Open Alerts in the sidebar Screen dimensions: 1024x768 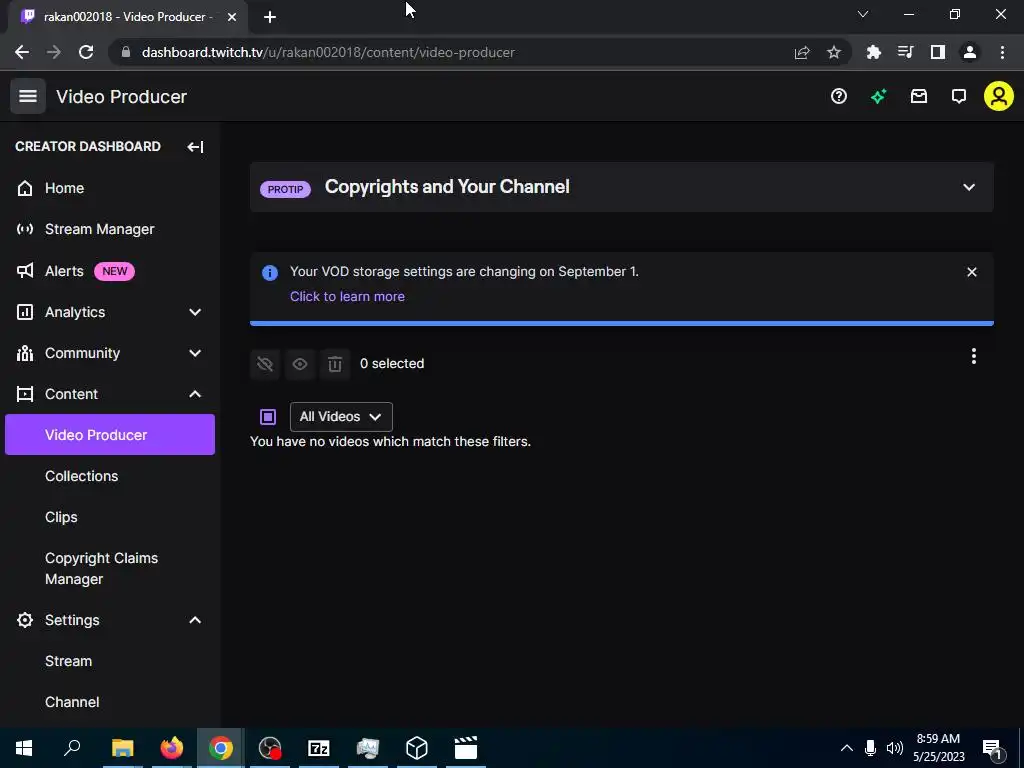pyautogui.click(x=64, y=271)
